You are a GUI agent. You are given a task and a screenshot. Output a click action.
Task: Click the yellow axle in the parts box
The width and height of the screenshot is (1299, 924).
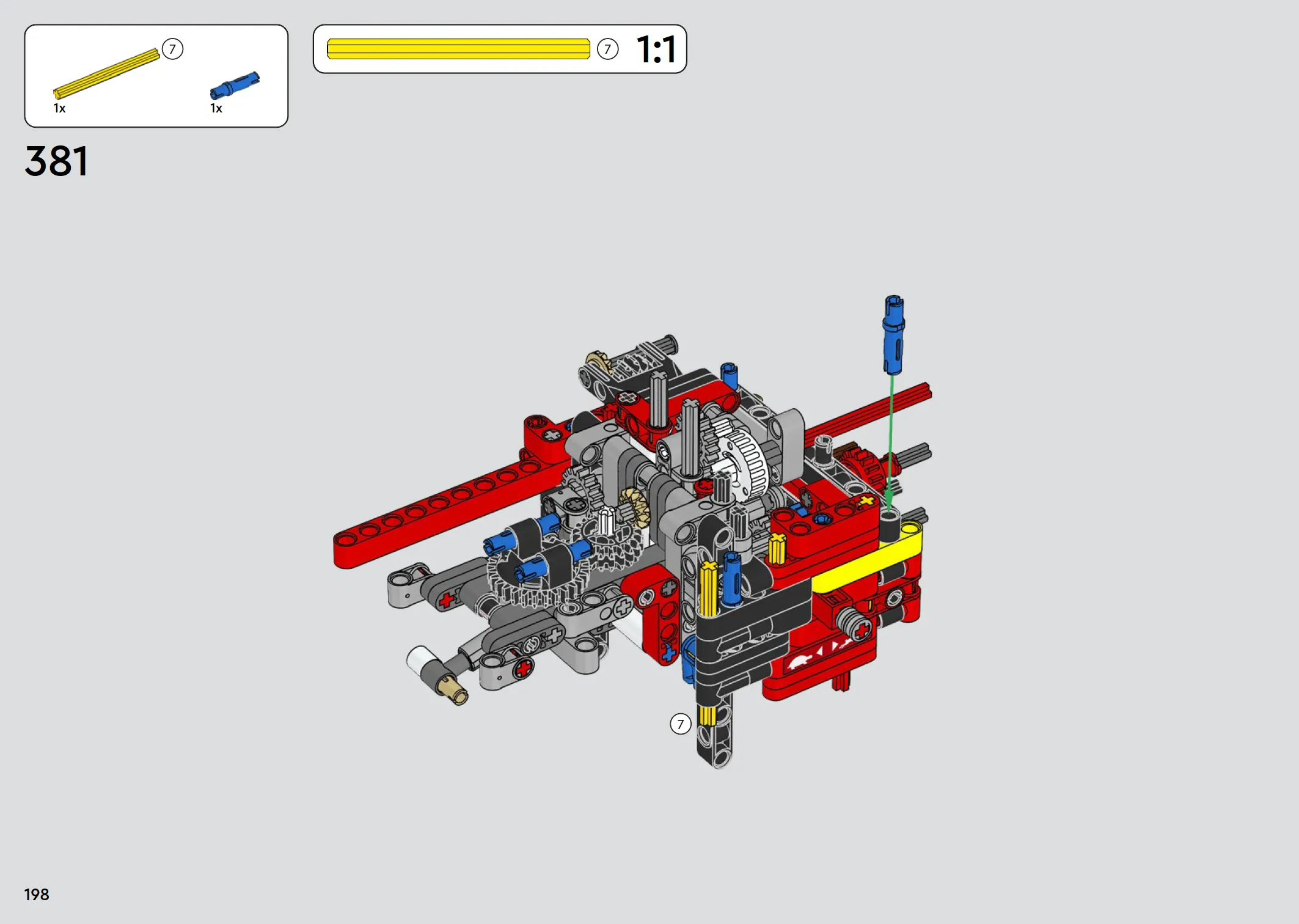click(x=106, y=74)
